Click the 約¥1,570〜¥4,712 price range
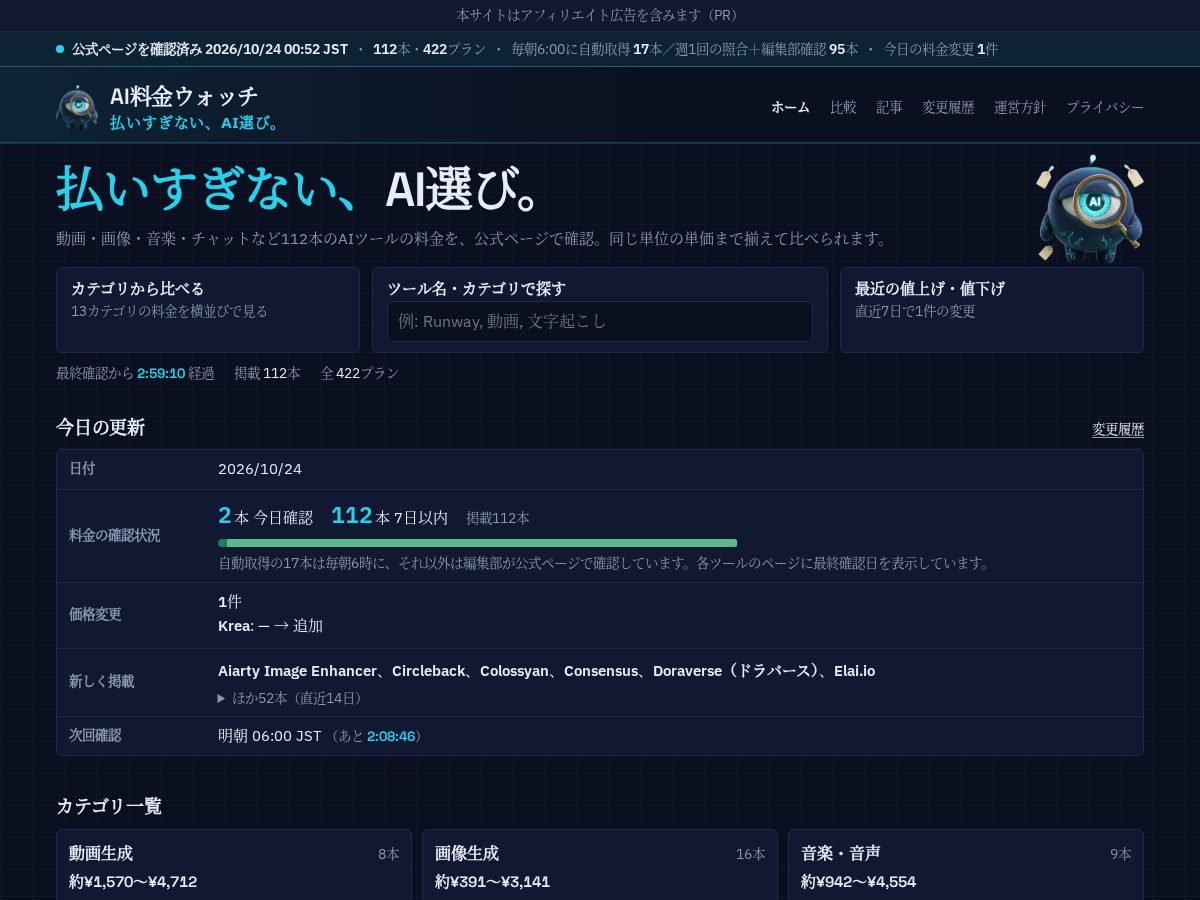The image size is (1200, 900). click(133, 882)
